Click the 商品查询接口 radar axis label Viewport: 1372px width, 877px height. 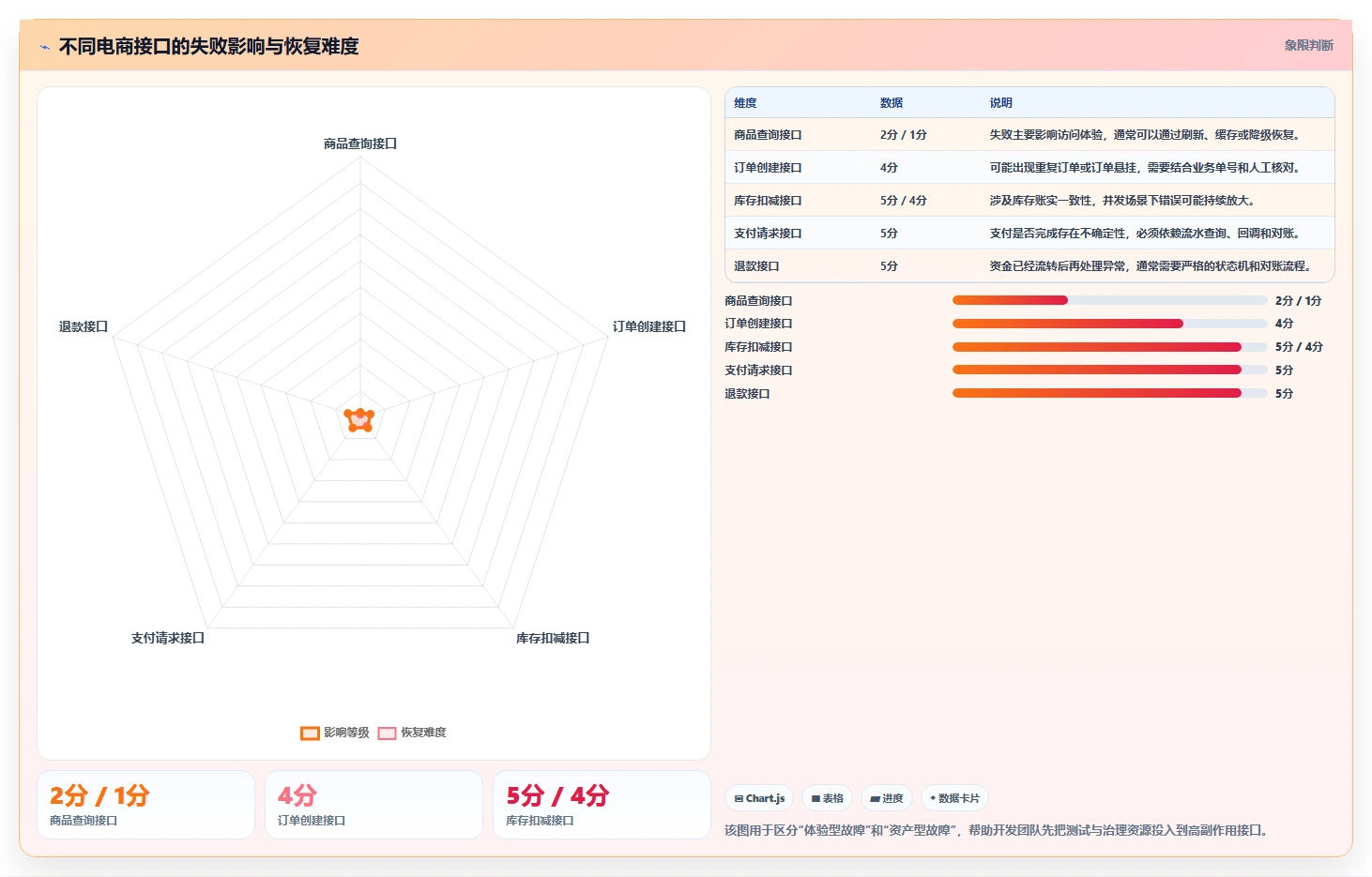coord(360,144)
